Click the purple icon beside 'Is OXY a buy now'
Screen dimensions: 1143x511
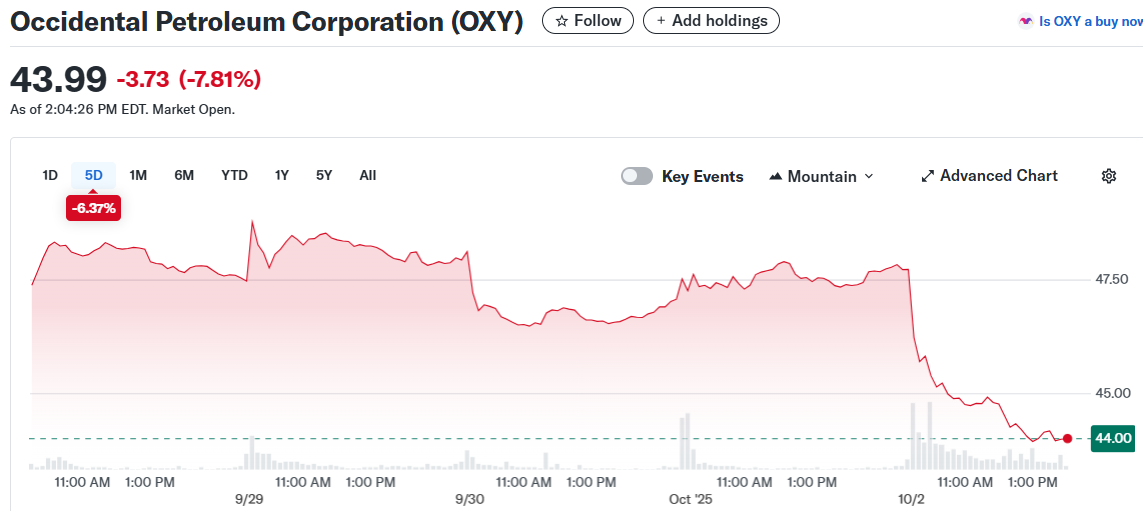1025,21
